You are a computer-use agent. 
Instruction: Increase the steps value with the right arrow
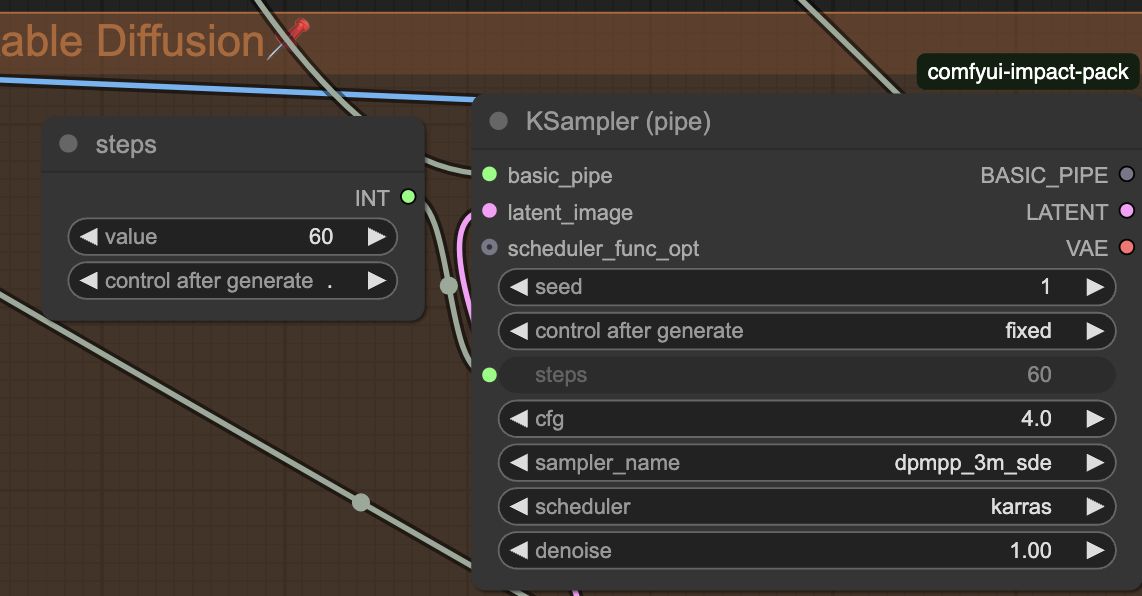pyautogui.click(x=376, y=237)
